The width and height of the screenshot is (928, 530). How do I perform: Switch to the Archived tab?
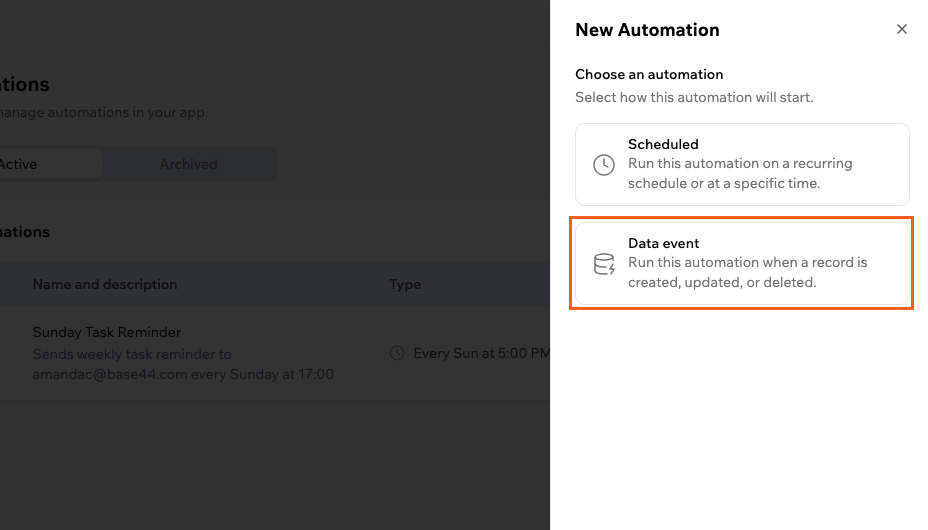[x=188, y=164]
